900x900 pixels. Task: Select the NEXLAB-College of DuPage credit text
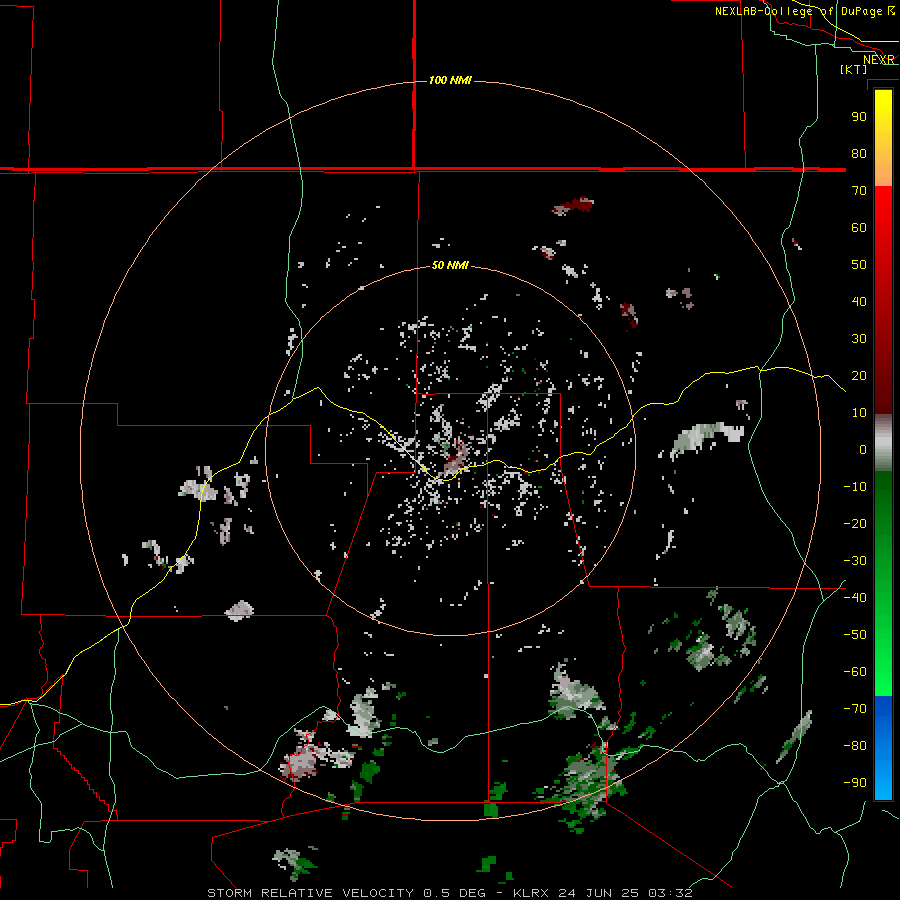pos(805,11)
